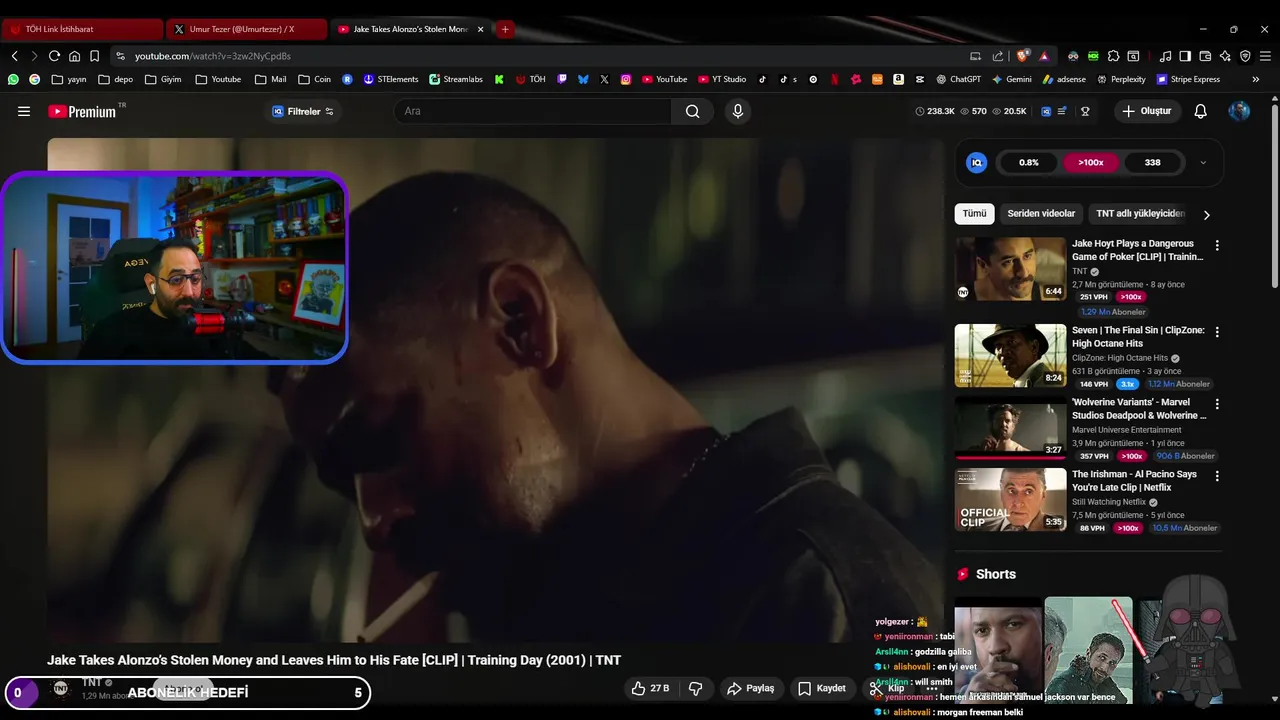Start voice search with microphone icon

tap(738, 111)
